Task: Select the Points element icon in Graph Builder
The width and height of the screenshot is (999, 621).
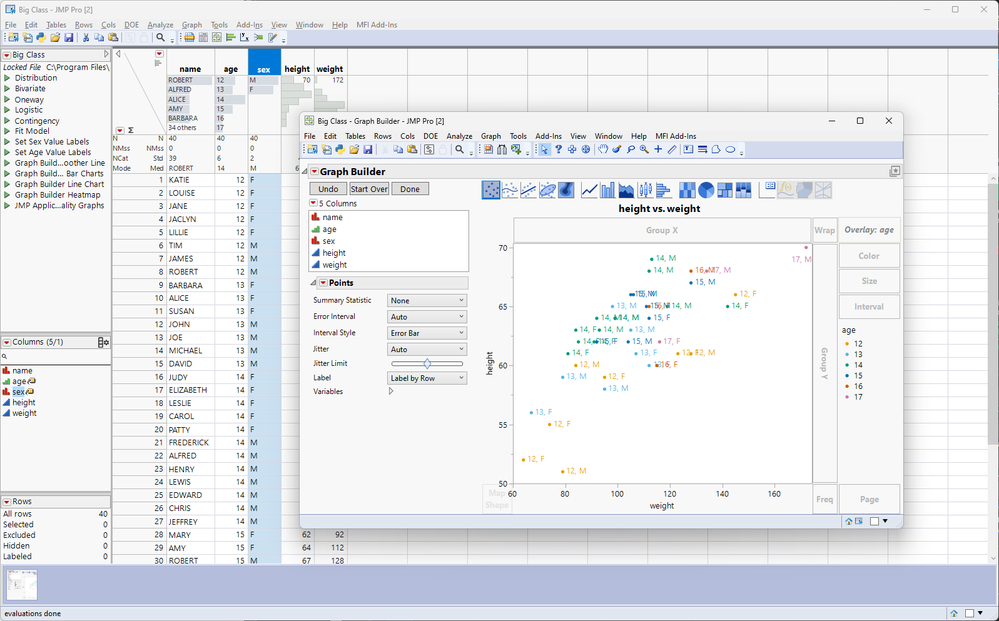Action: (x=491, y=190)
